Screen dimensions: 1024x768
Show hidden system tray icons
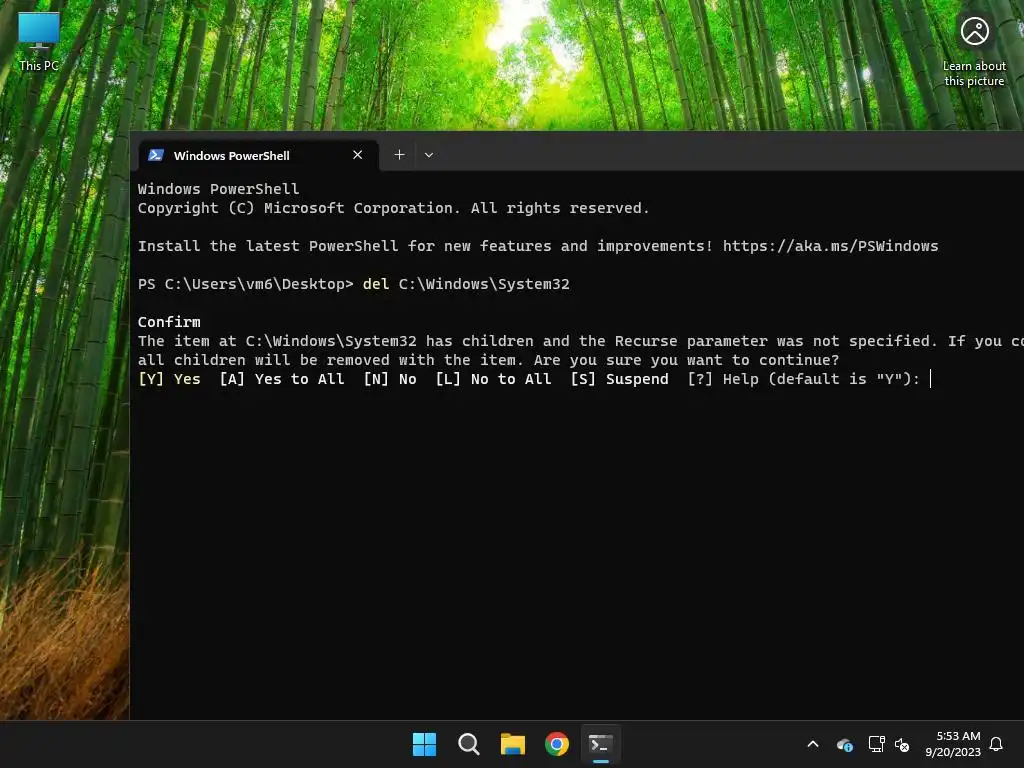(813, 744)
